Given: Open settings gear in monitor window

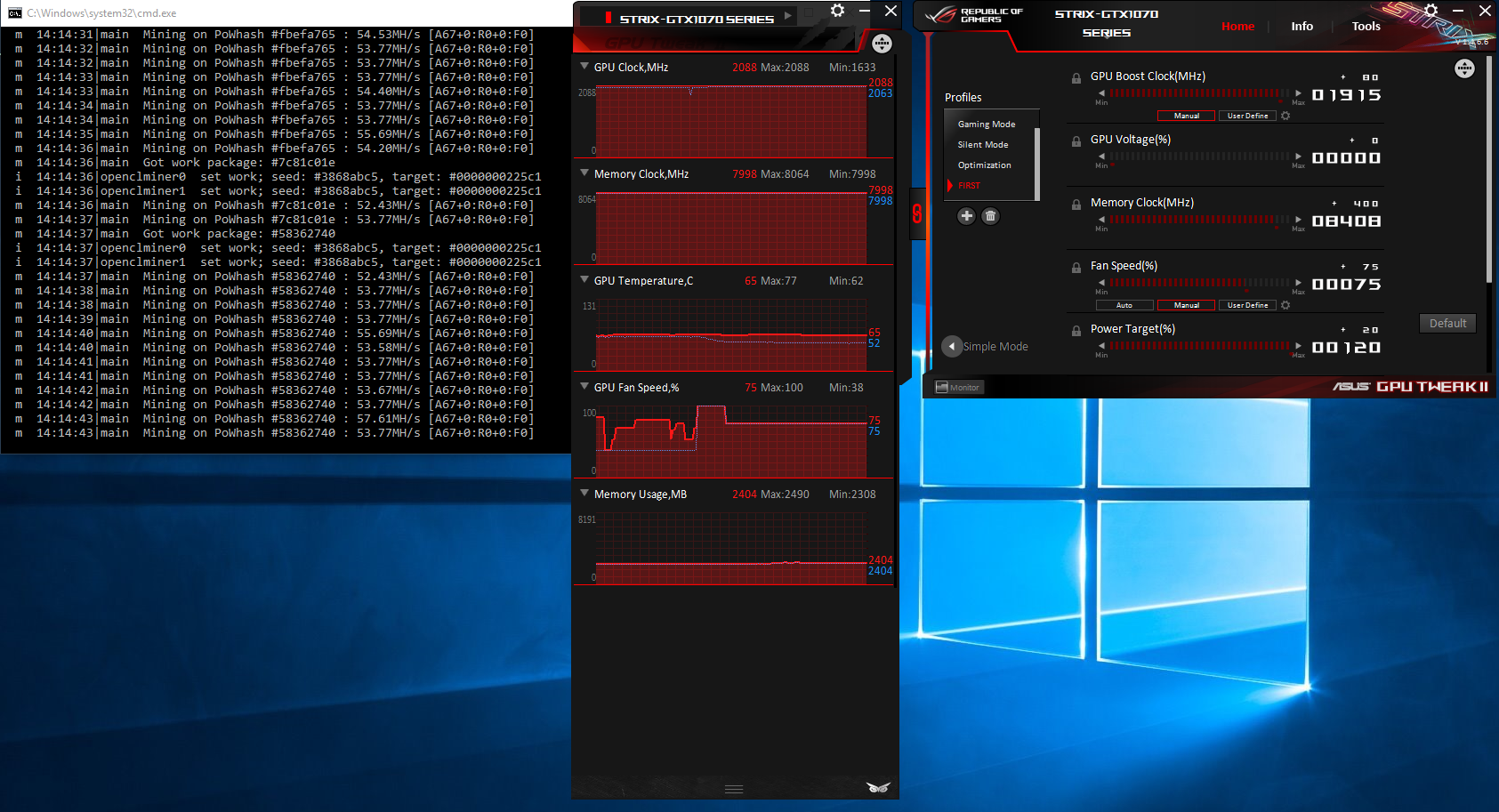Looking at the screenshot, I should tap(837, 11).
